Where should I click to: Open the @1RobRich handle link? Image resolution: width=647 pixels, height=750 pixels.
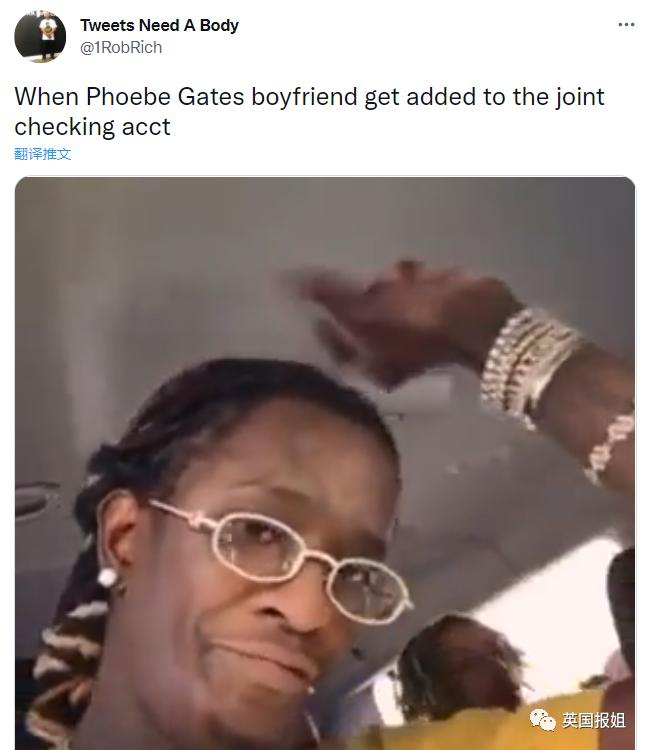(121, 47)
